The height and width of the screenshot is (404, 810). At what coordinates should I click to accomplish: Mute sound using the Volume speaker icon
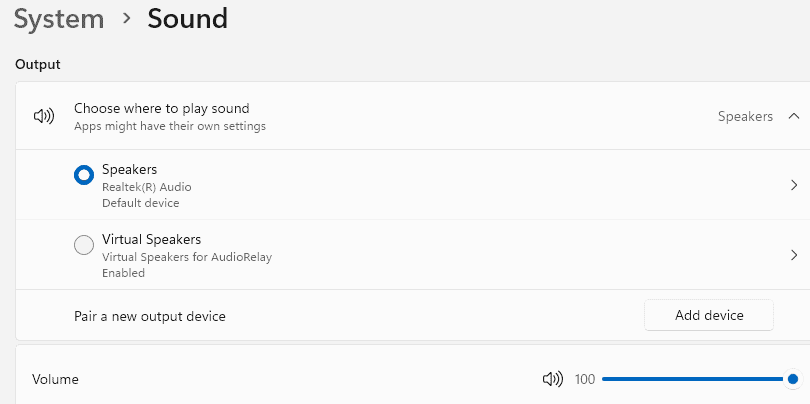[552, 379]
